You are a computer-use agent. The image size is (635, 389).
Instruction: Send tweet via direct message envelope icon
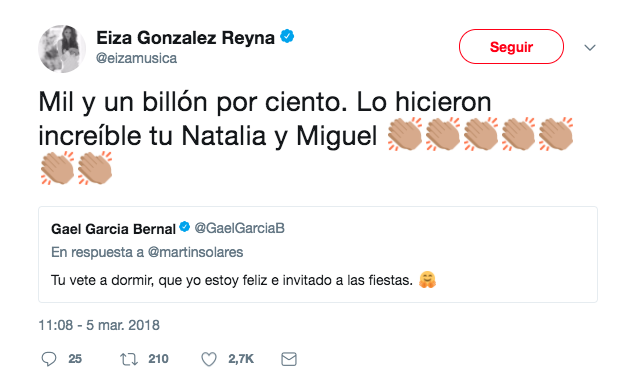pos(289,359)
